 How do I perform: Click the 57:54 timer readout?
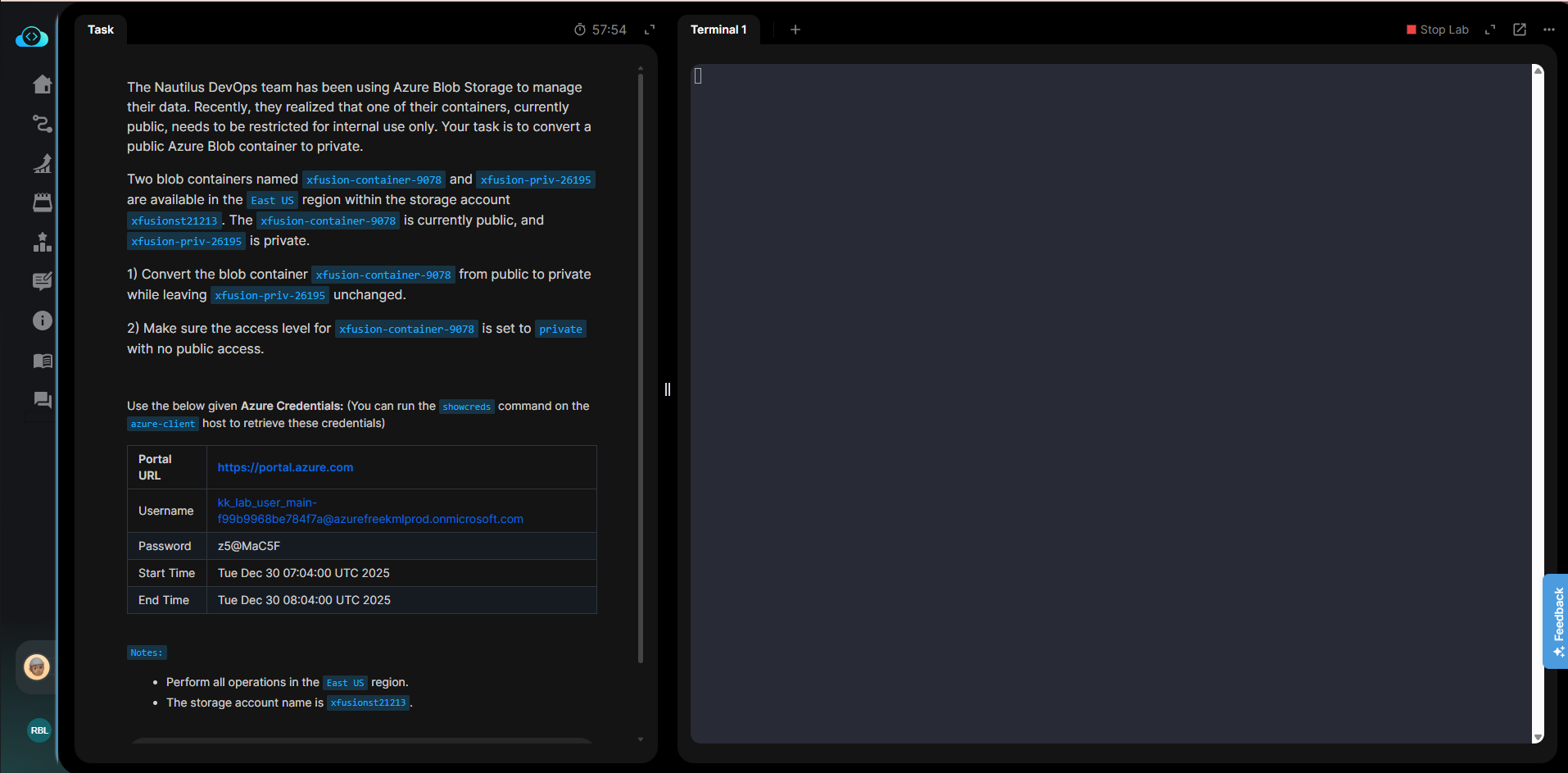pyautogui.click(x=610, y=30)
